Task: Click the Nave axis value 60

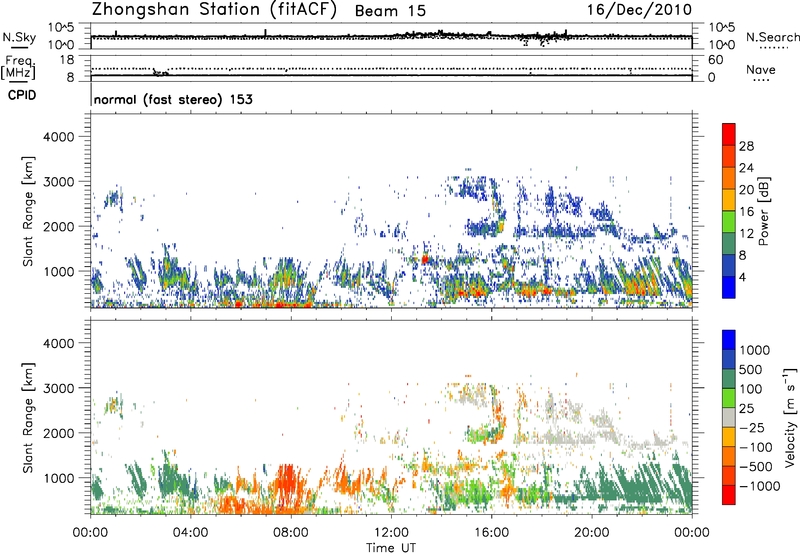Action: tap(715, 60)
